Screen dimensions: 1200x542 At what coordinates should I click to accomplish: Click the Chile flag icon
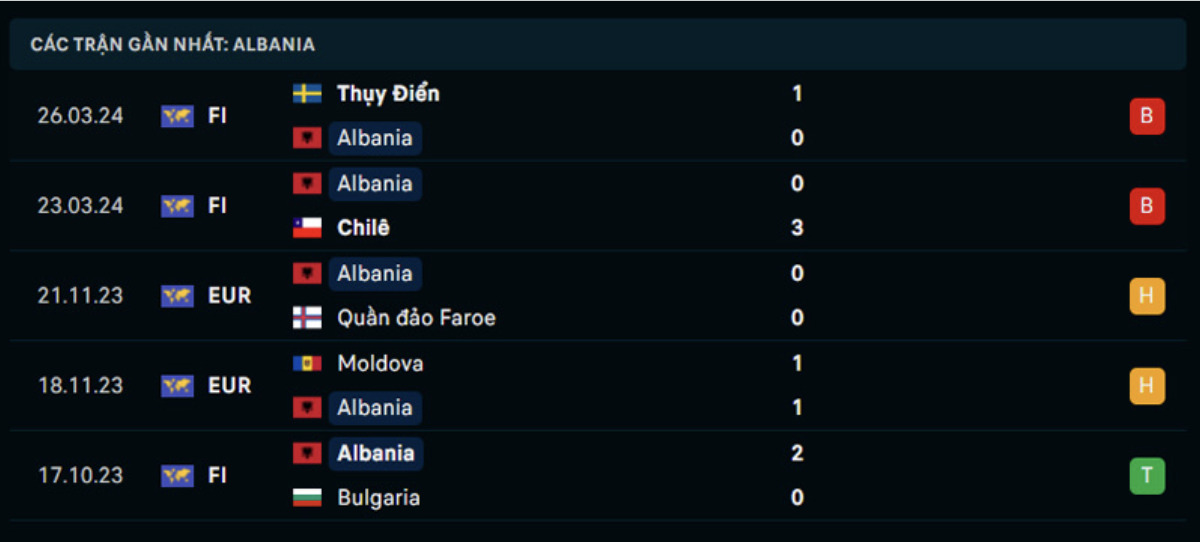307,228
